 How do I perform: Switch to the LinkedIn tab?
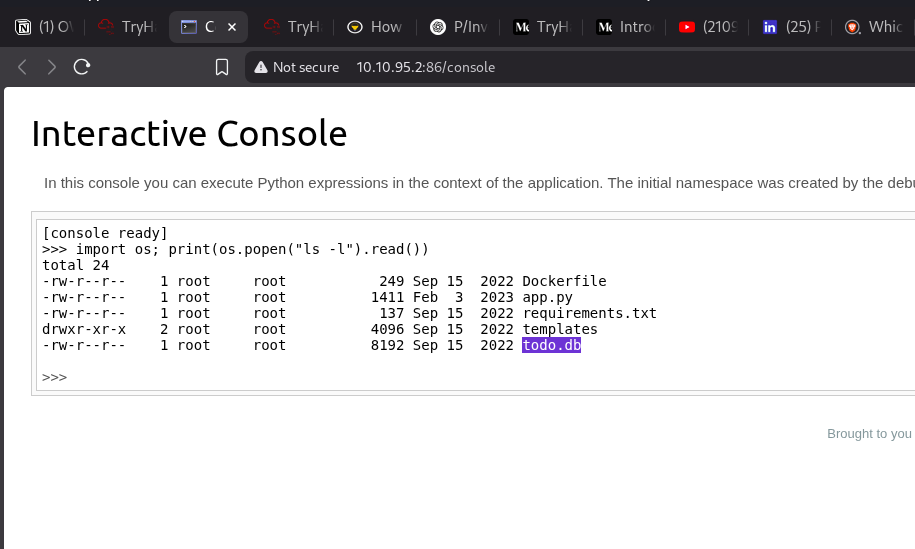pyautogui.click(x=790, y=27)
